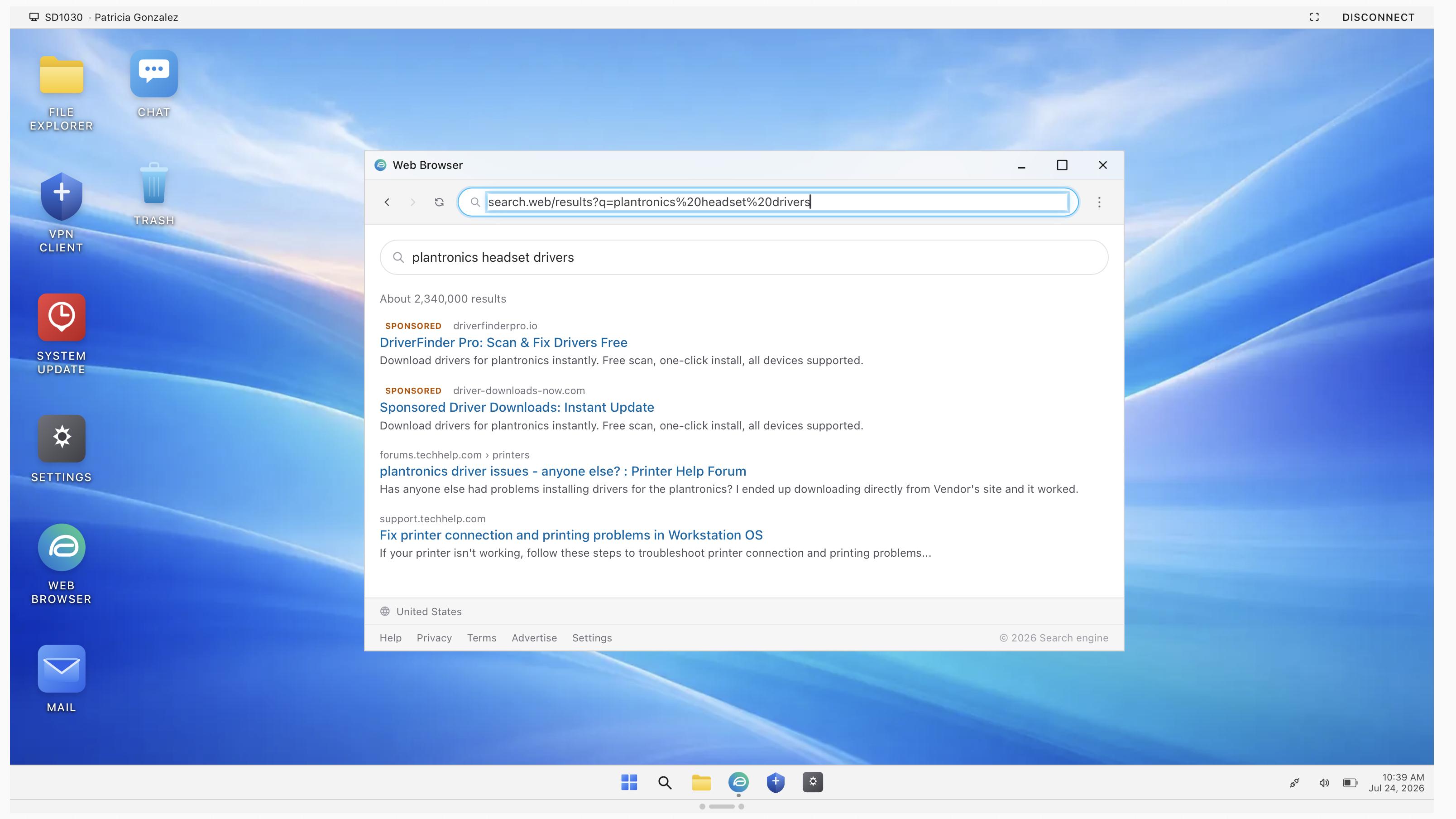1456x819 pixels.
Task: Open the Mail desktop icon
Action: point(61,679)
